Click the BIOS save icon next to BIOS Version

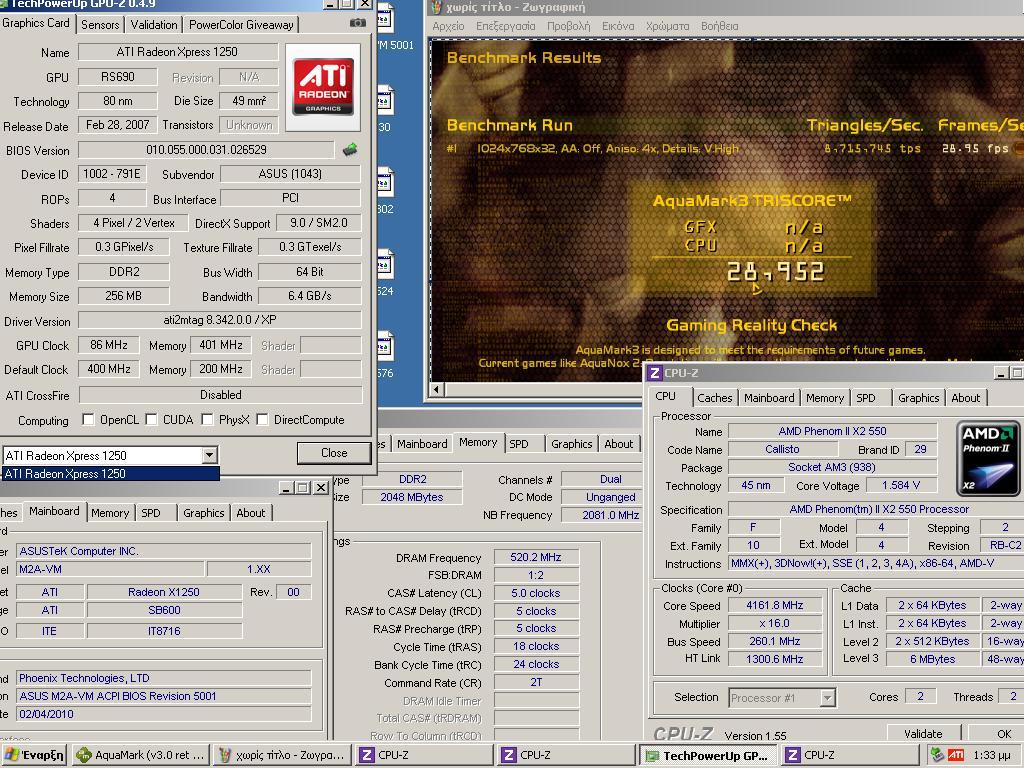(350, 150)
